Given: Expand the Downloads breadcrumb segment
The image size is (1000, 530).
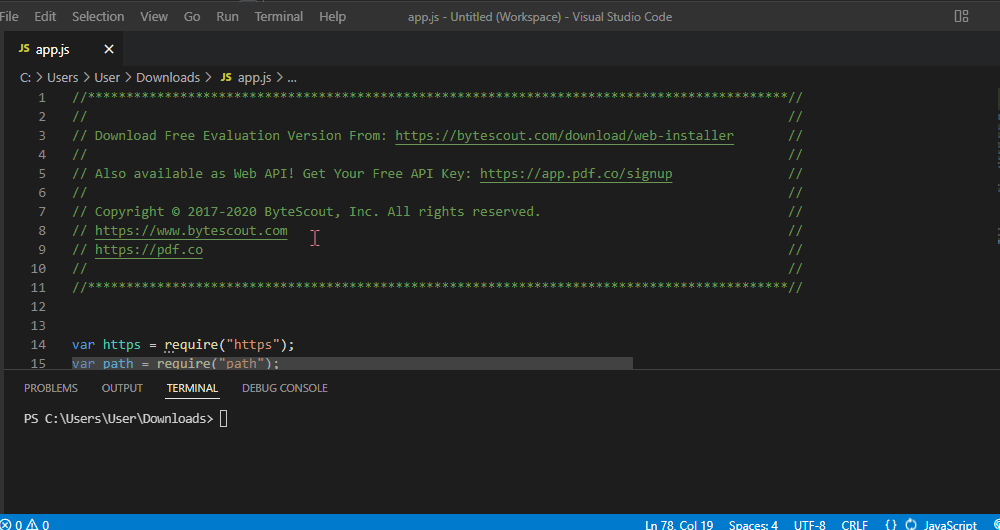Looking at the screenshot, I should pyautogui.click(x=168, y=78).
